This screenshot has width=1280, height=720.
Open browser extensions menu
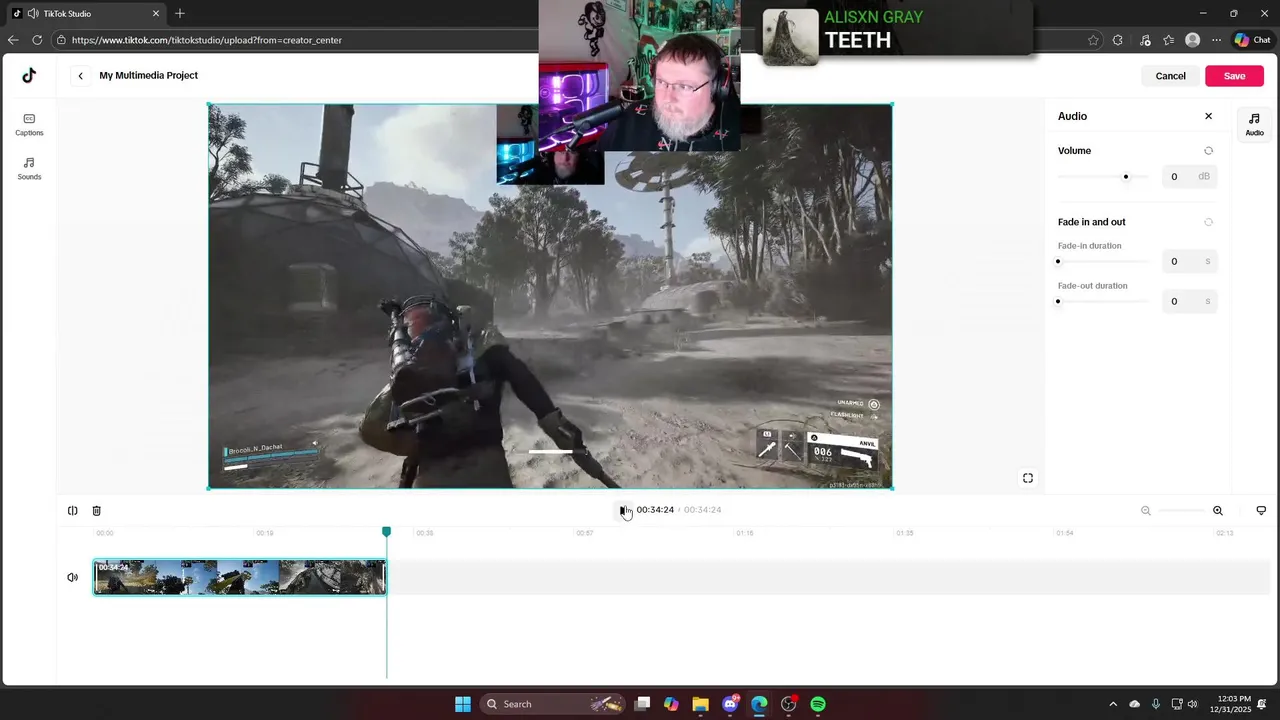(x=1118, y=40)
